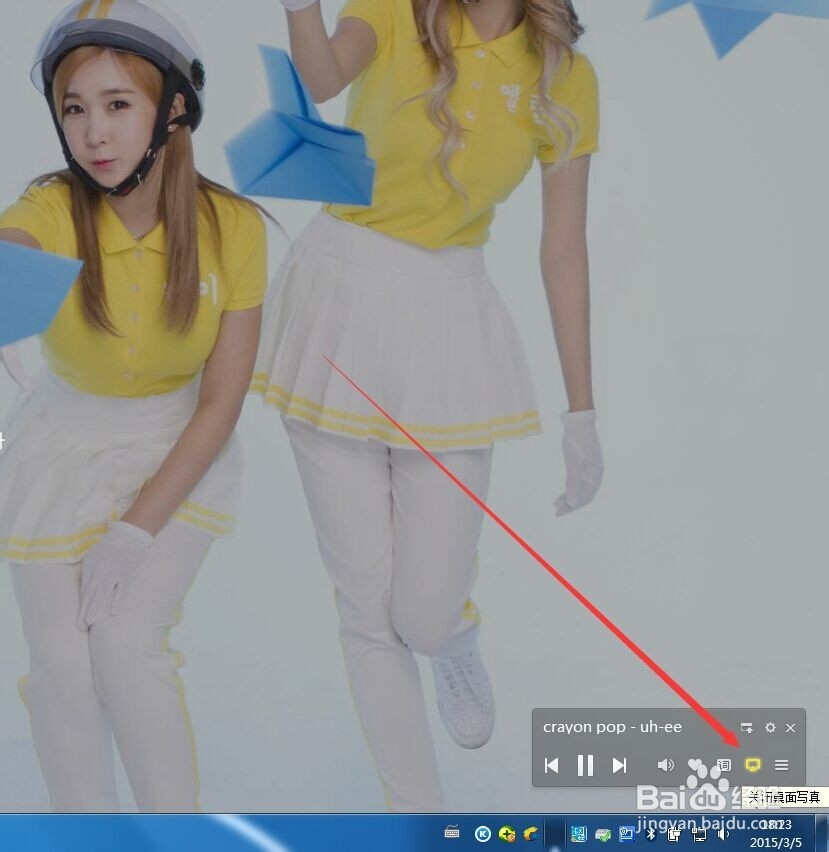Open the player settings gear
The image size is (829, 852).
pyautogui.click(x=769, y=728)
